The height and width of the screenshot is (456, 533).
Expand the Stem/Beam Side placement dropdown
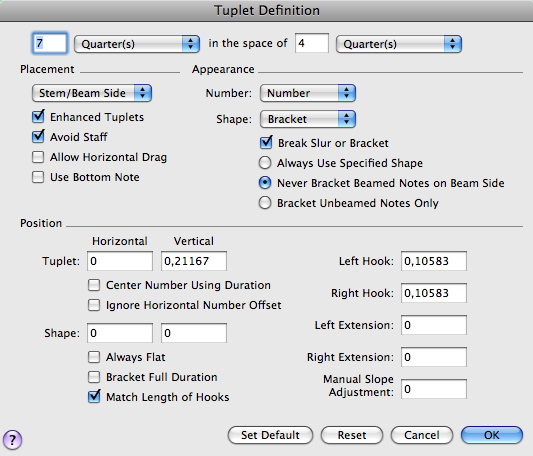coord(92,93)
